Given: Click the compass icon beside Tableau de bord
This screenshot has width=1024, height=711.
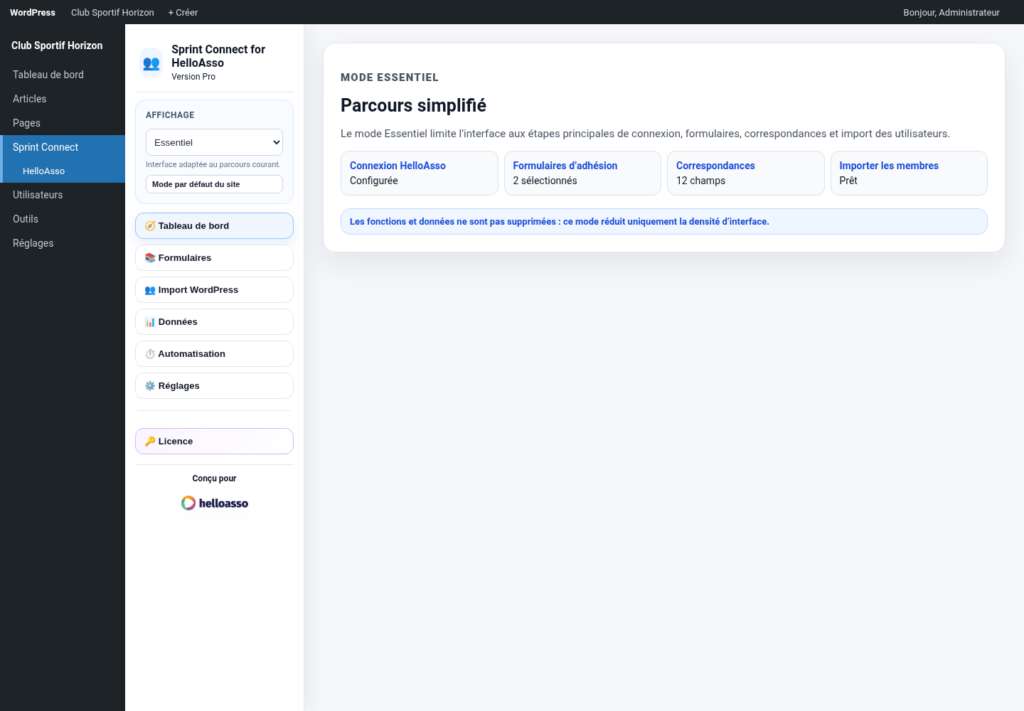Looking at the screenshot, I should 150,226.
